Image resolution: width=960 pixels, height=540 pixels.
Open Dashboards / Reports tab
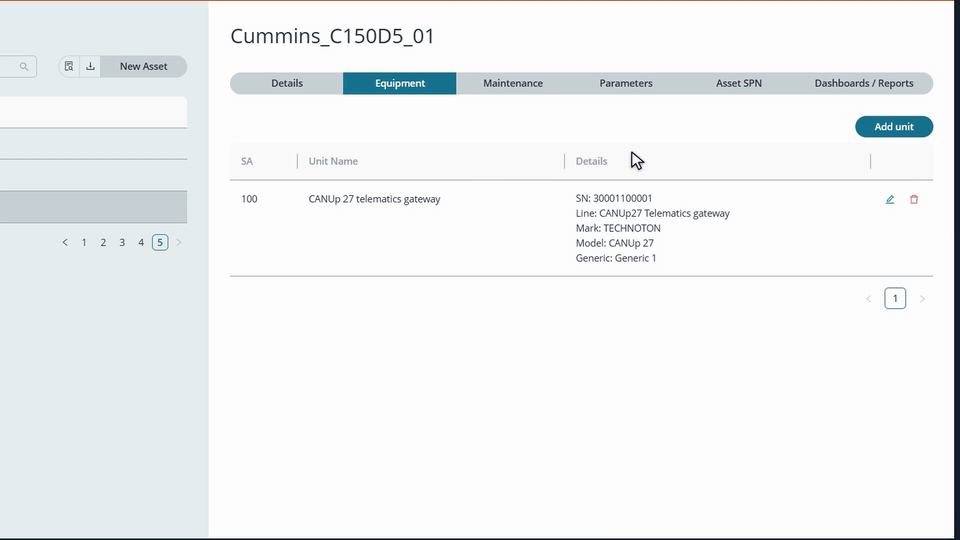pos(864,83)
